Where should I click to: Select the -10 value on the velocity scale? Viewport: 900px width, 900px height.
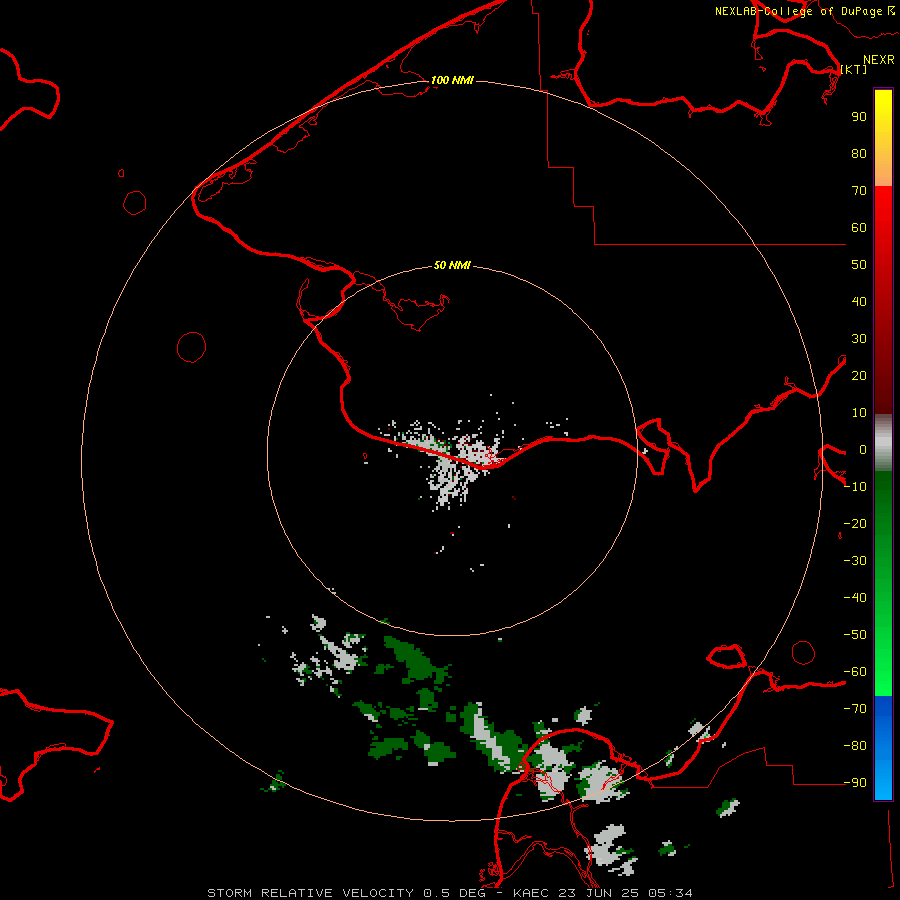click(855, 487)
